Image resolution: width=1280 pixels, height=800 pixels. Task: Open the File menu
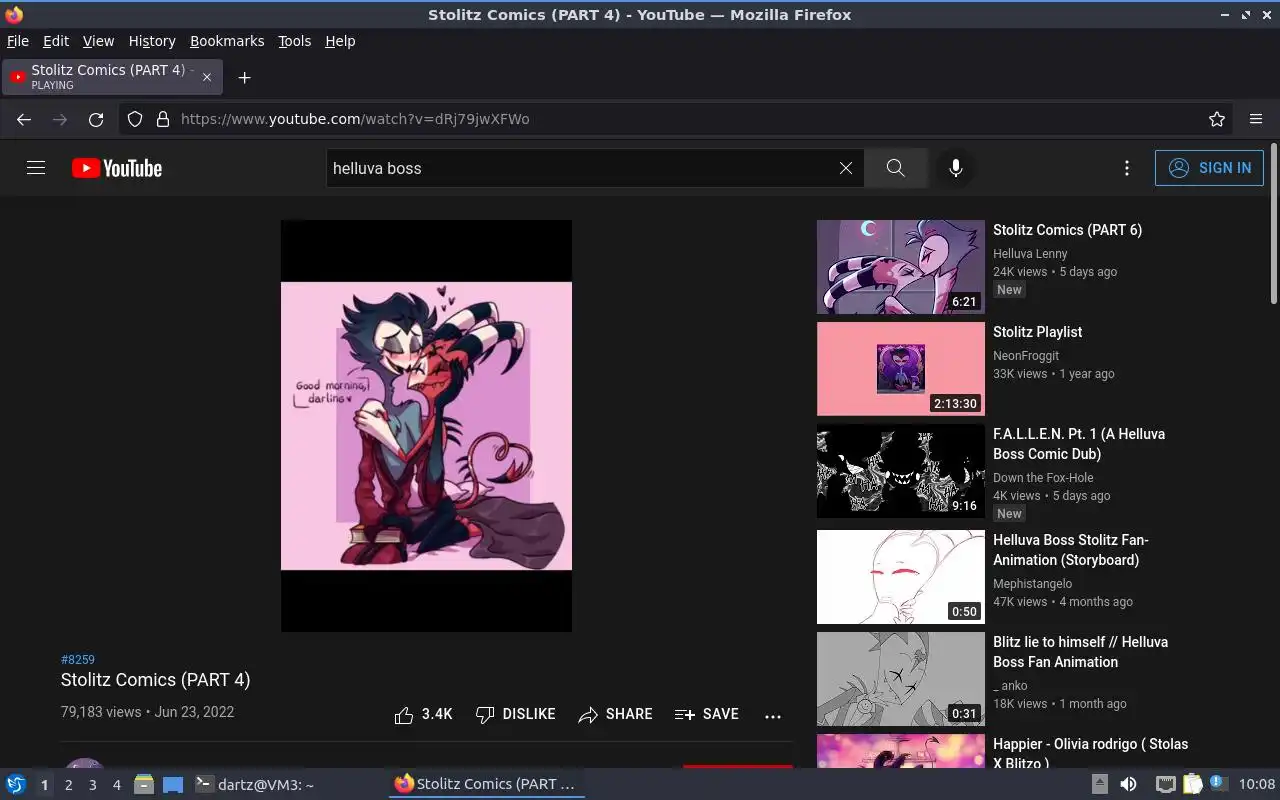(18, 41)
